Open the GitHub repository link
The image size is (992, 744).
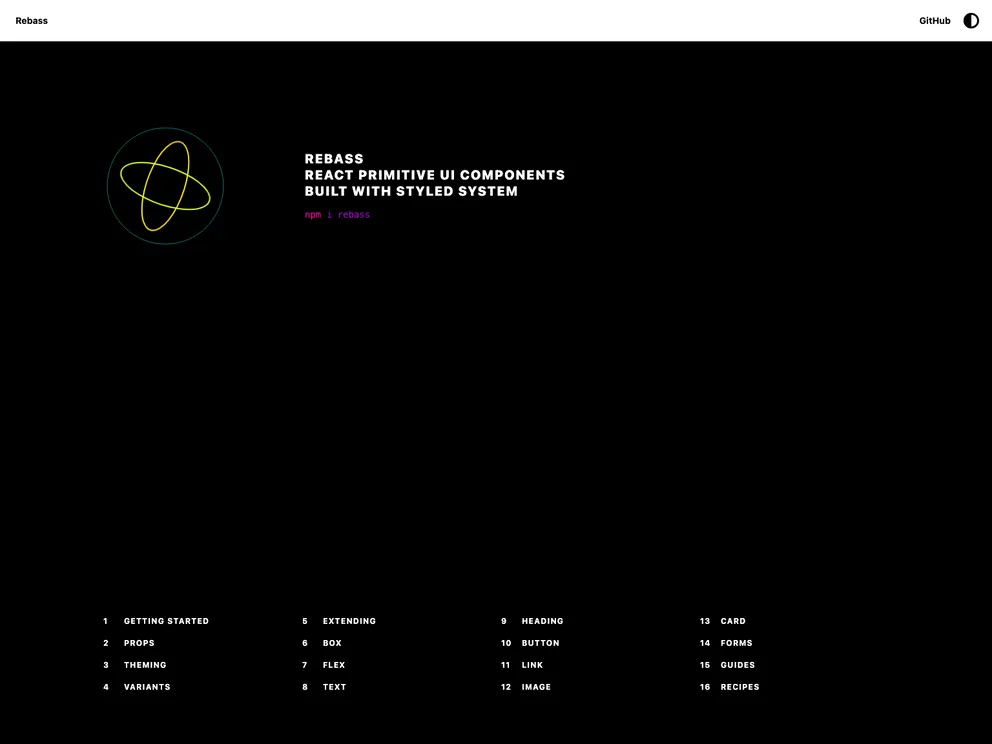934,20
